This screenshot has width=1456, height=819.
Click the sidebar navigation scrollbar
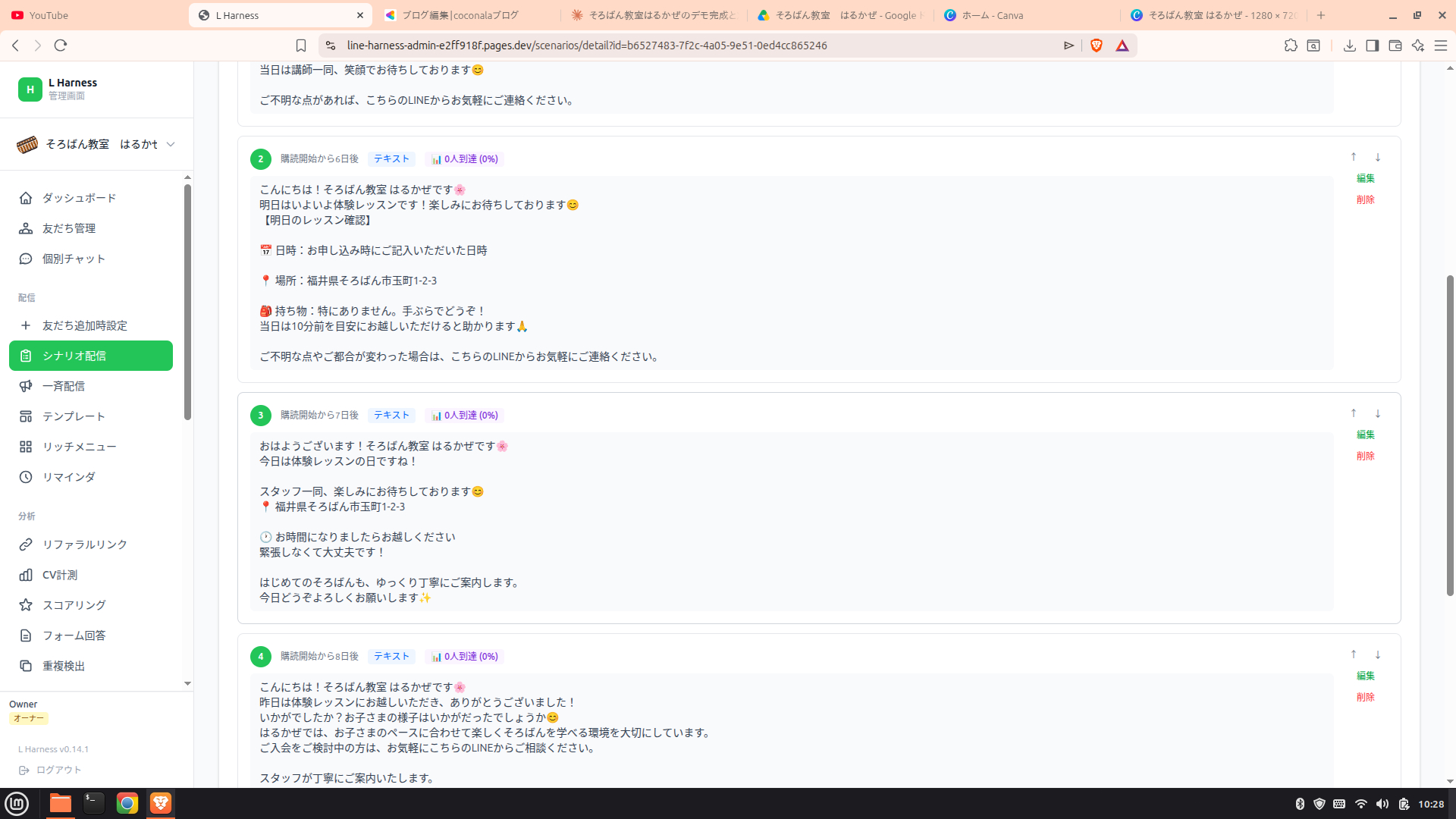coord(187,302)
